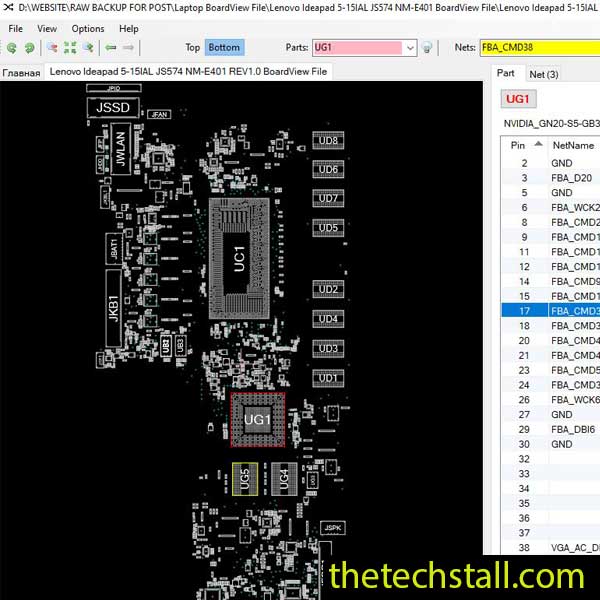Click the rotate clockwise toolbar icon
The image size is (600, 600).
29,47
